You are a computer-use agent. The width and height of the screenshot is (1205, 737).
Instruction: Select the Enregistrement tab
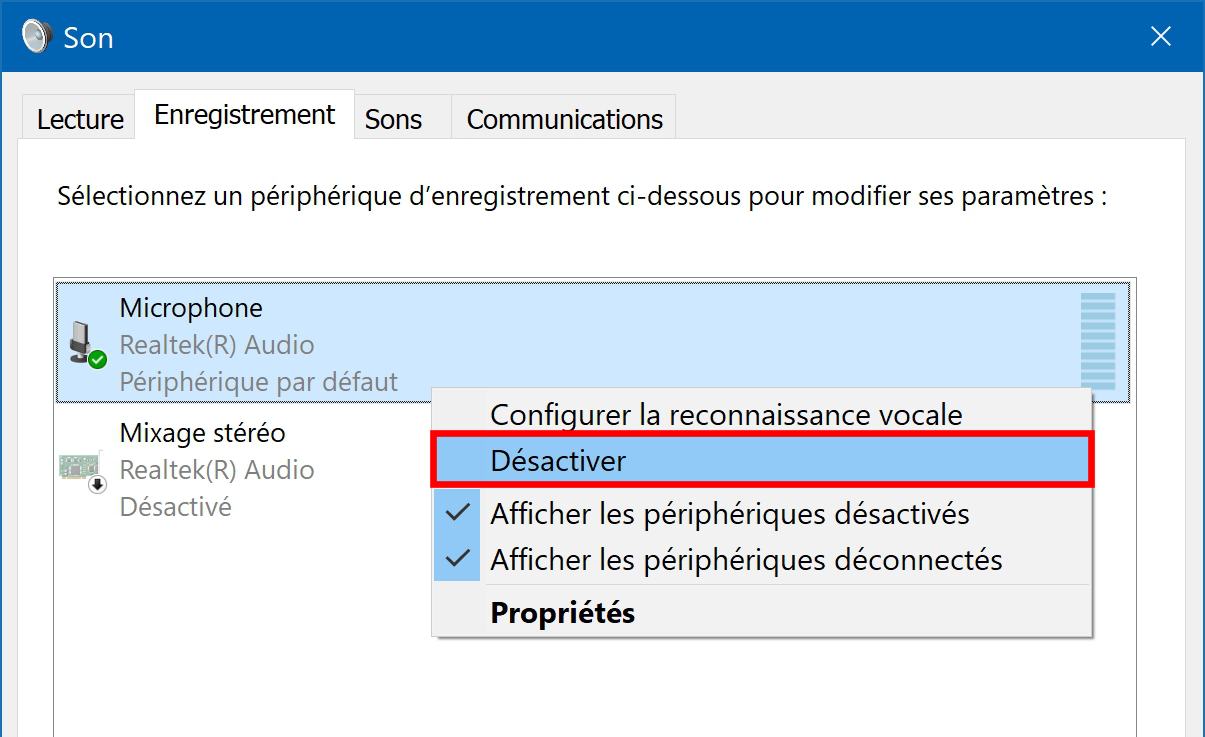click(244, 115)
